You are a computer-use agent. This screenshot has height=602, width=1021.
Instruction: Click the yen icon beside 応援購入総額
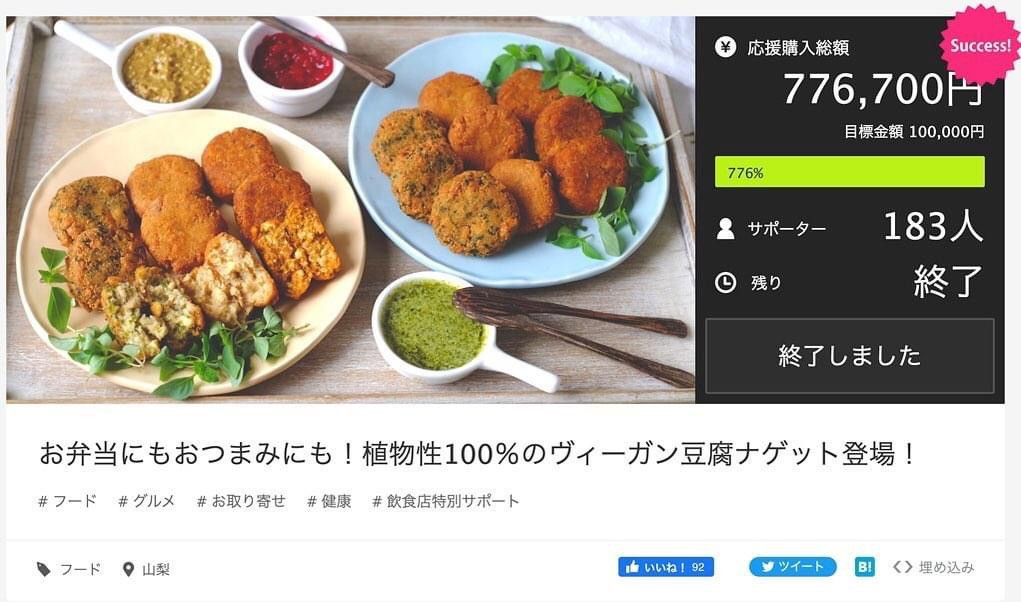pos(725,47)
